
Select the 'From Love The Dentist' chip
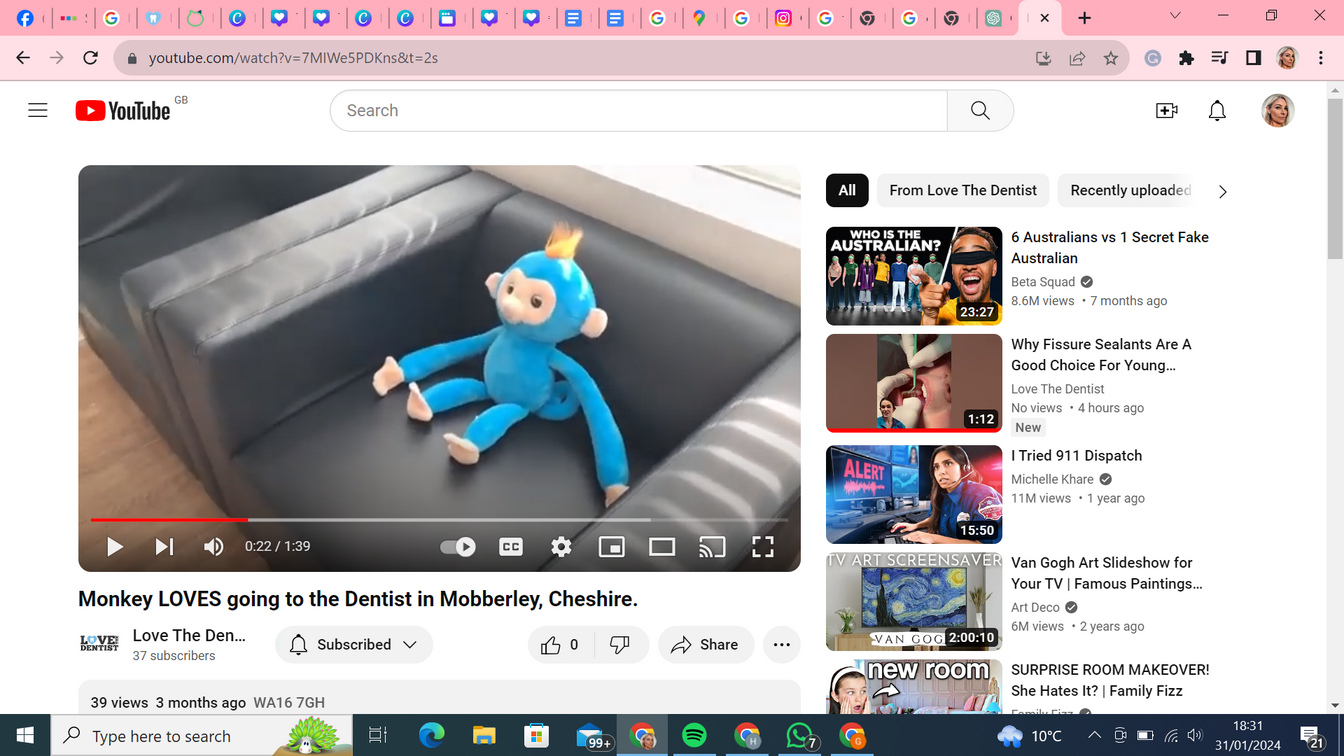pos(962,190)
